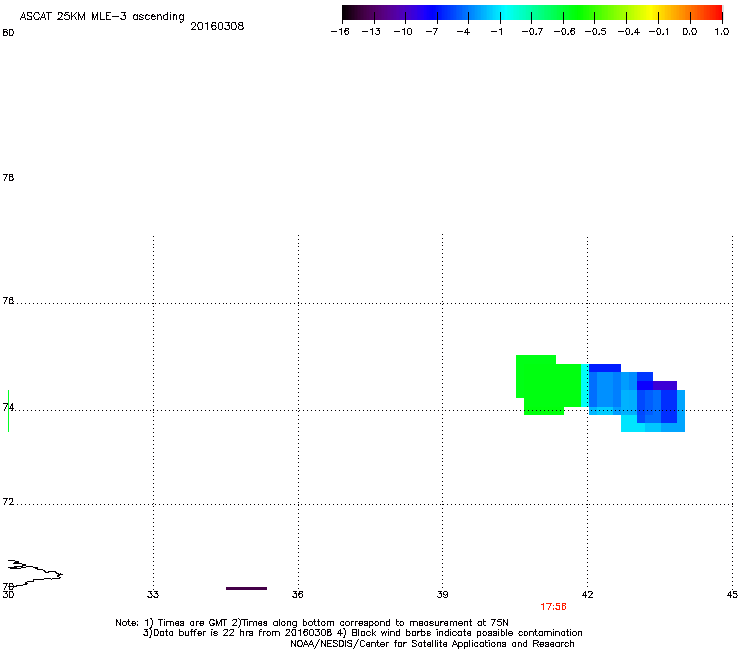Click the -0.7 colorbar label
This screenshot has width=740, height=650.
[x=532, y=32]
